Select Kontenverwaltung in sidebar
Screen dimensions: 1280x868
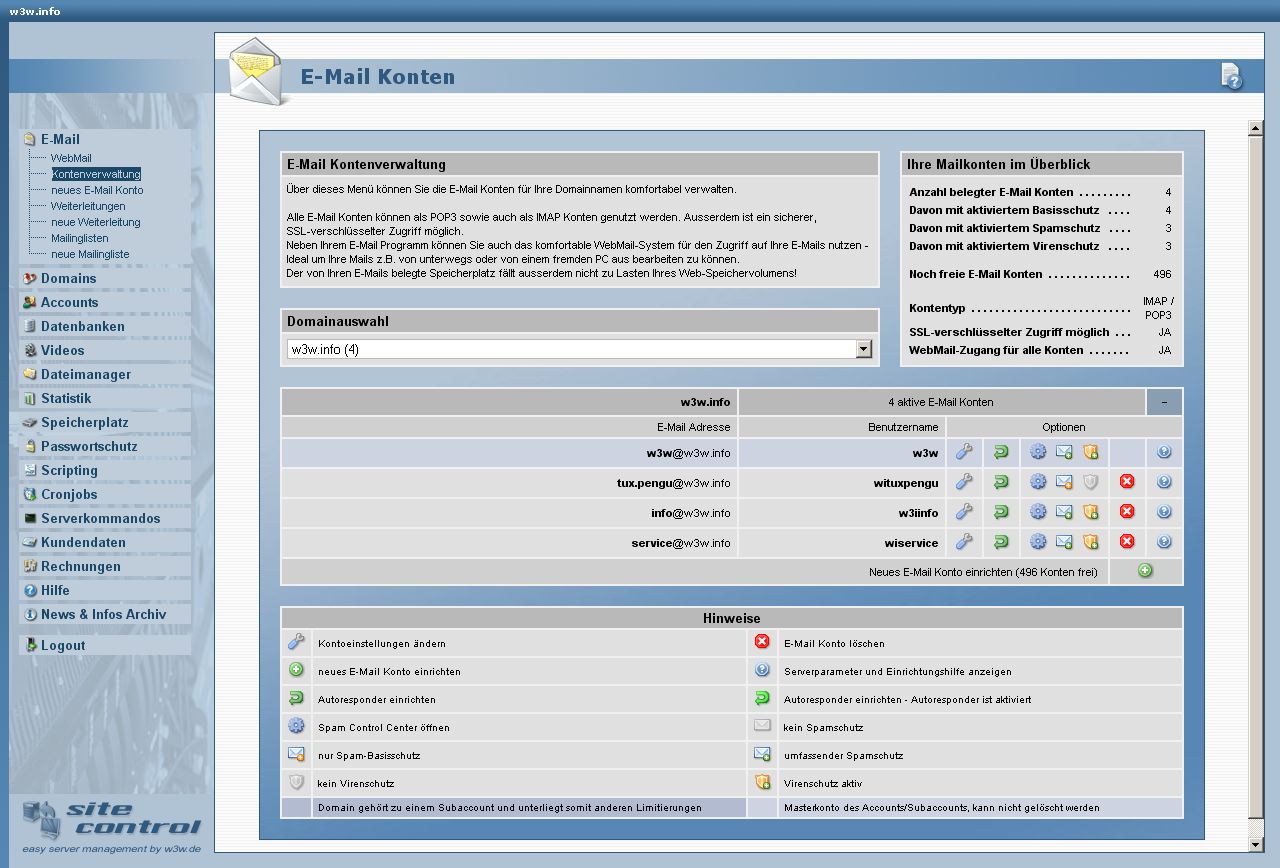tap(96, 174)
